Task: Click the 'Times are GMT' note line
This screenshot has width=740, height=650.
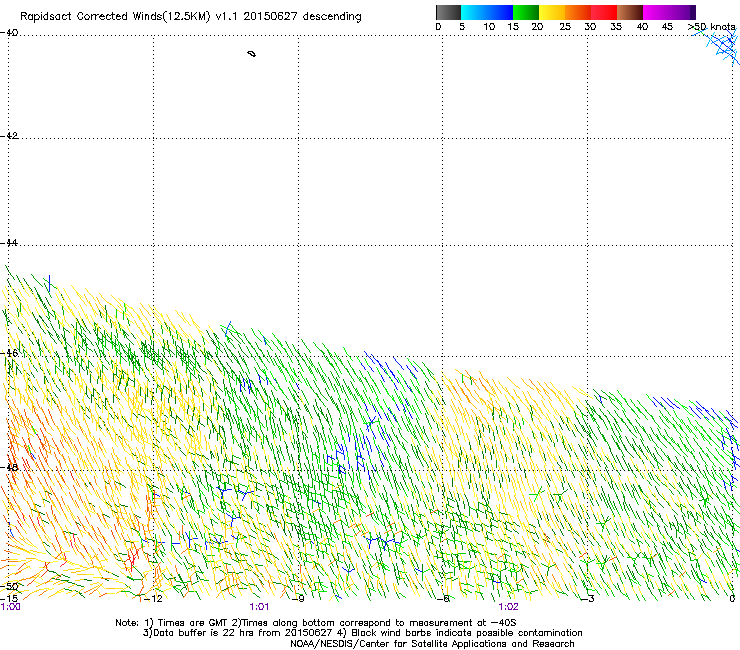Action: point(315,623)
